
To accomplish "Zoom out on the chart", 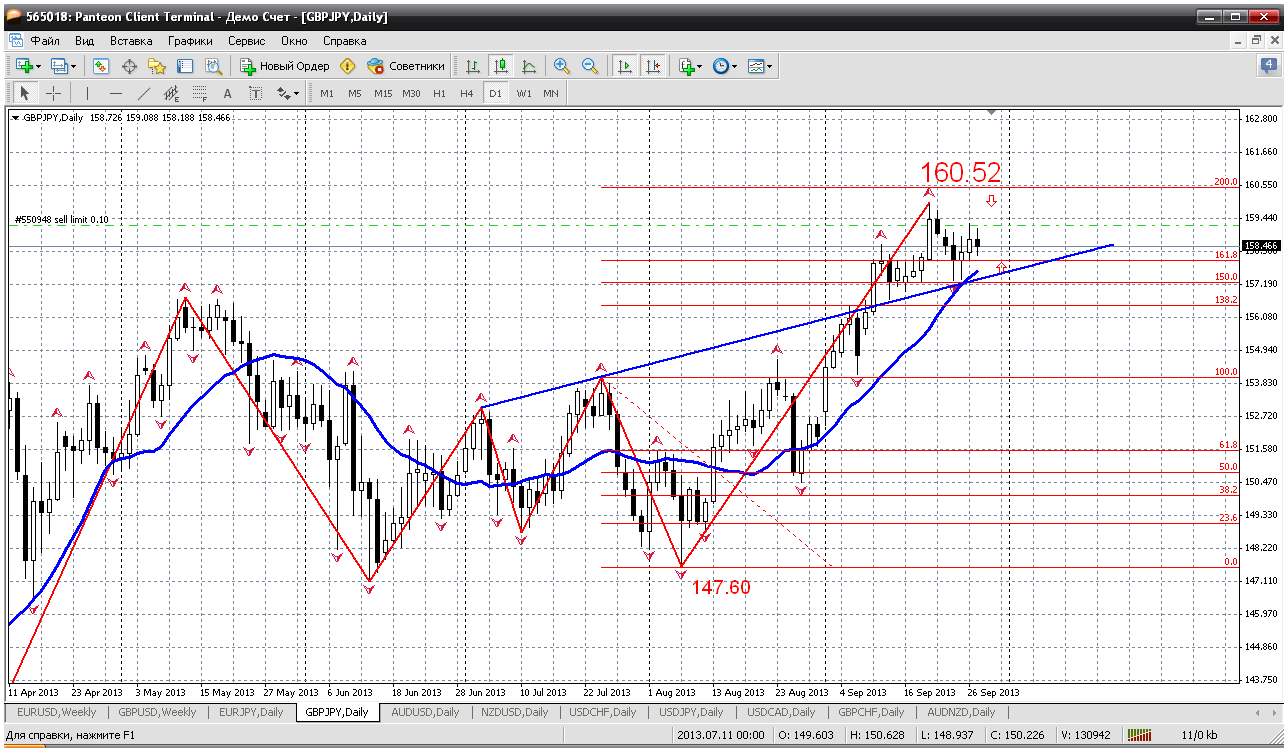I will click(590, 66).
